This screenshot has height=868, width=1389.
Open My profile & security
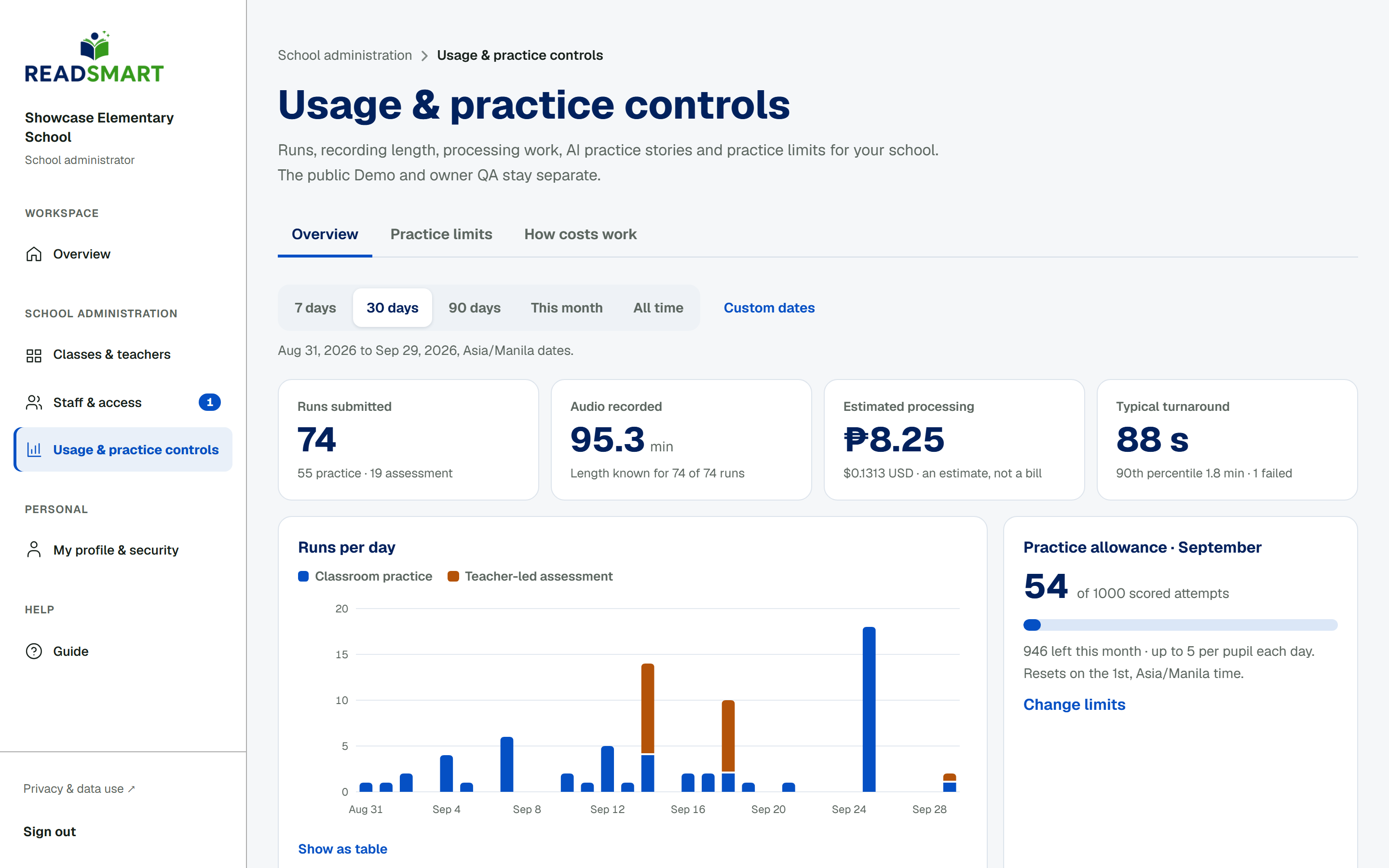click(123, 550)
